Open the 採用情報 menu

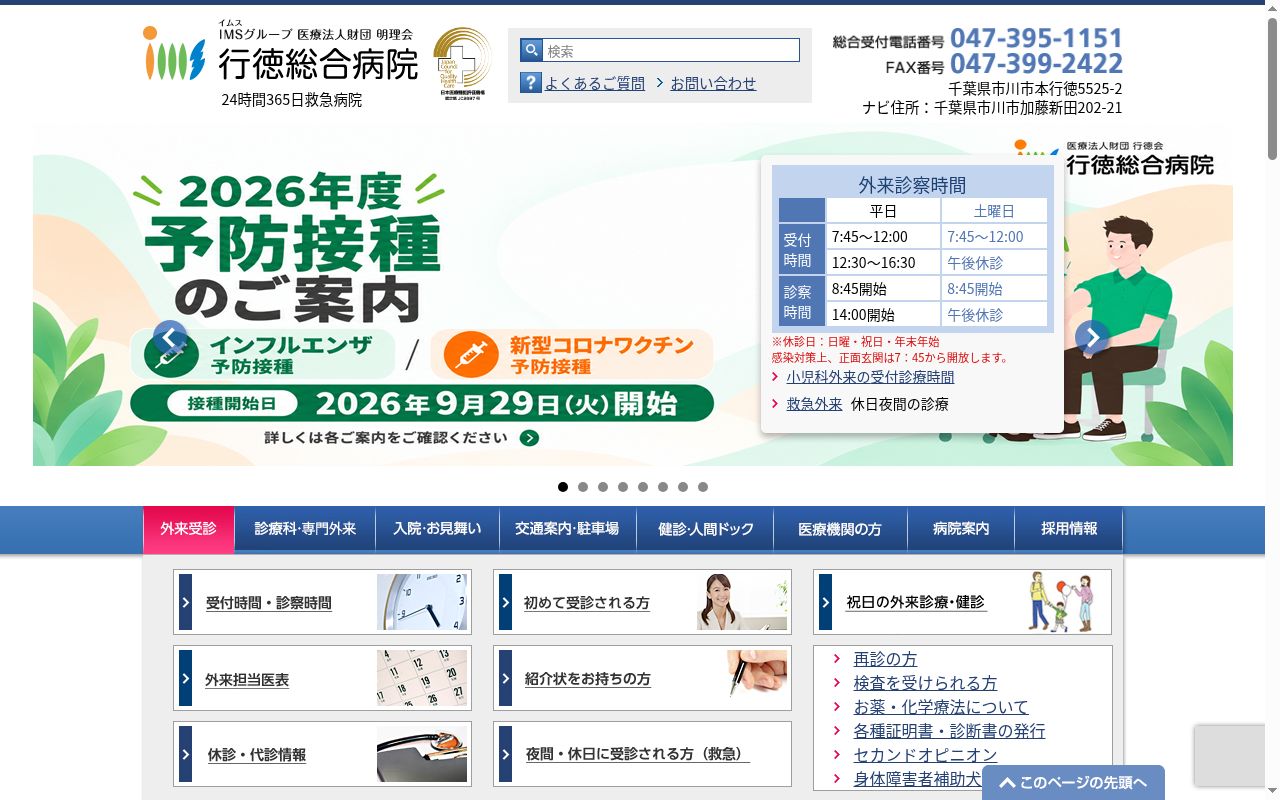tap(1069, 529)
